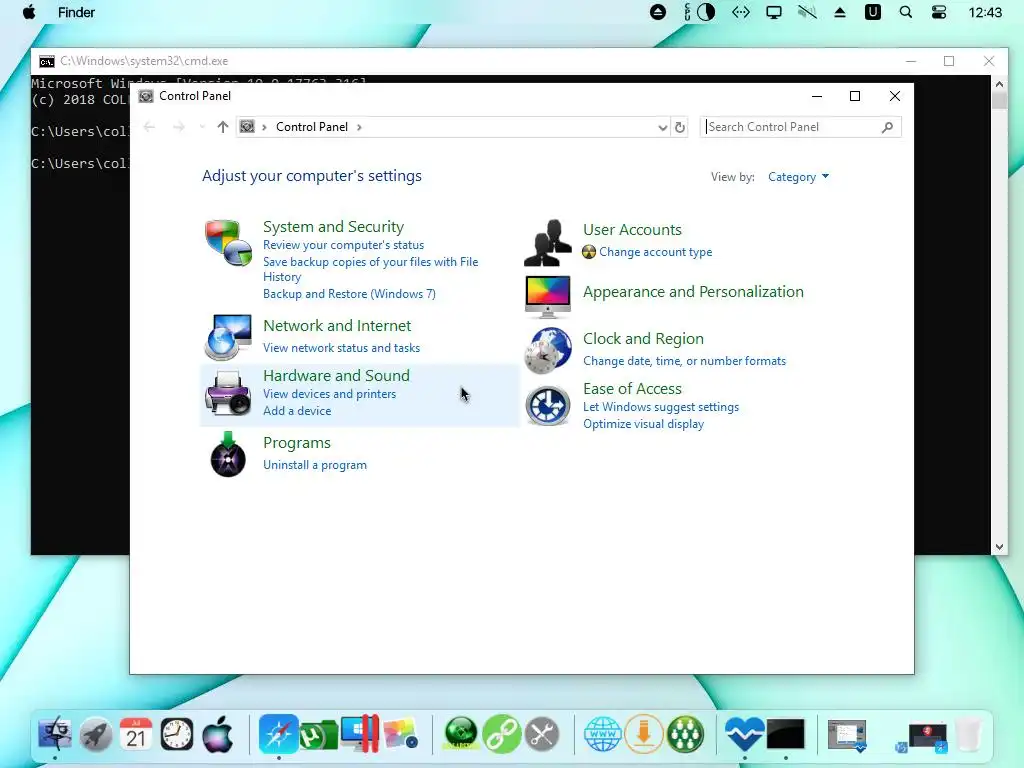Viewport: 1024px width, 768px height.
Task: Open the Finder menu in the menu bar
Action: click(x=76, y=12)
